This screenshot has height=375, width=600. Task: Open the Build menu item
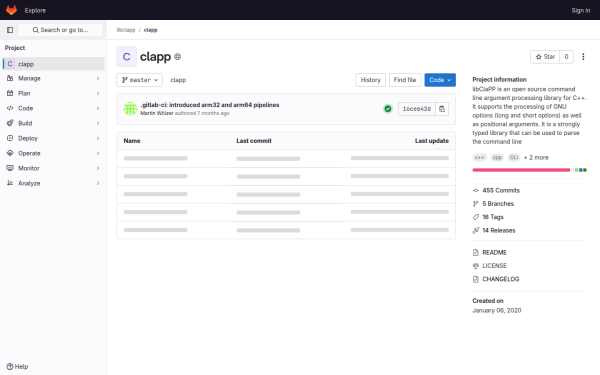point(54,123)
